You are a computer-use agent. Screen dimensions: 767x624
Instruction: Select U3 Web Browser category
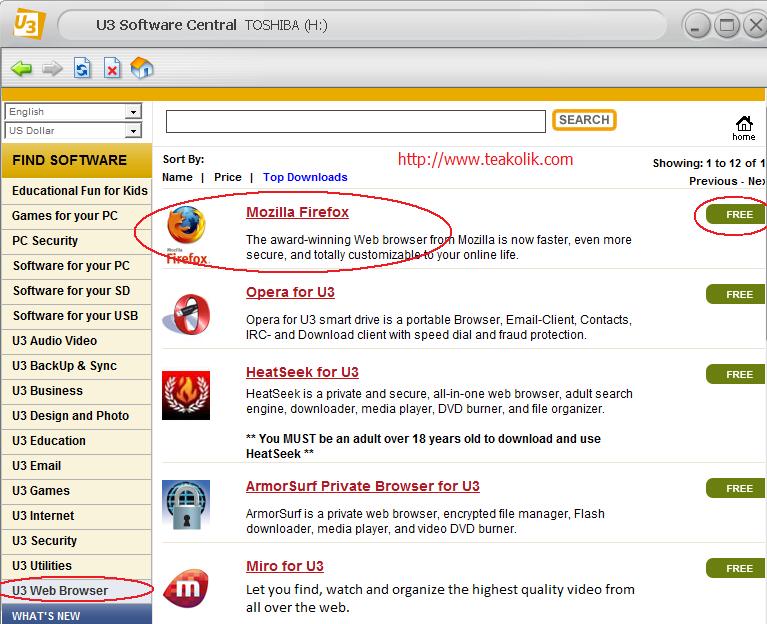tap(77, 591)
